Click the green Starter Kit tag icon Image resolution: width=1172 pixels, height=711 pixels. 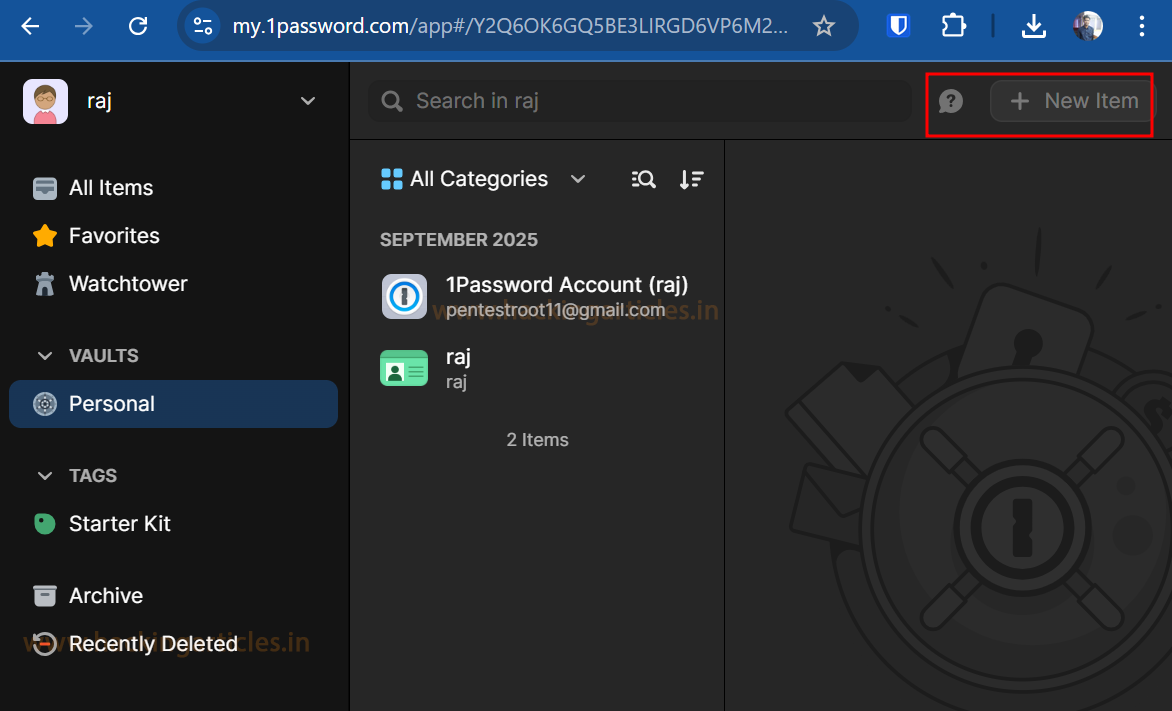coord(45,523)
